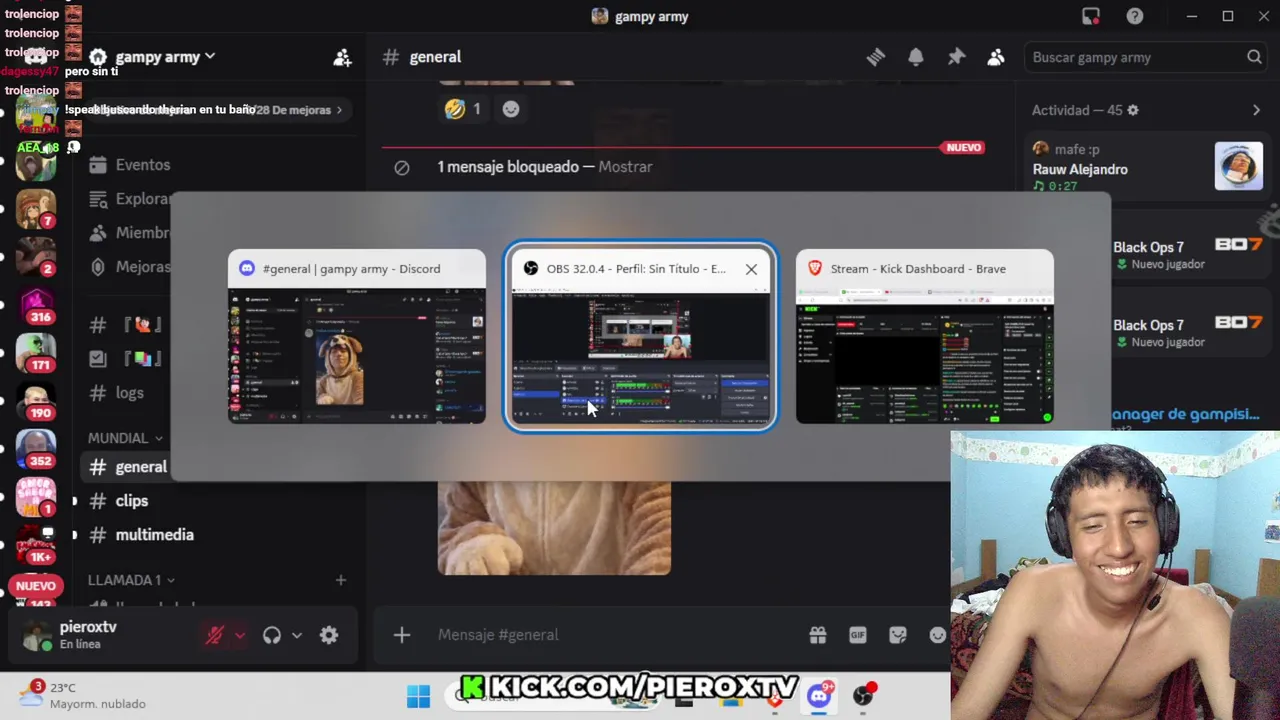The image size is (1280, 720).
Task: Select the logs channel
Action: (x=129, y=393)
